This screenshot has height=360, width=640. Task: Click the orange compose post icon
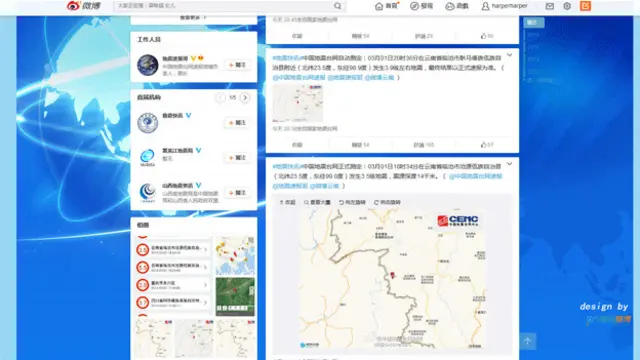tap(585, 6)
